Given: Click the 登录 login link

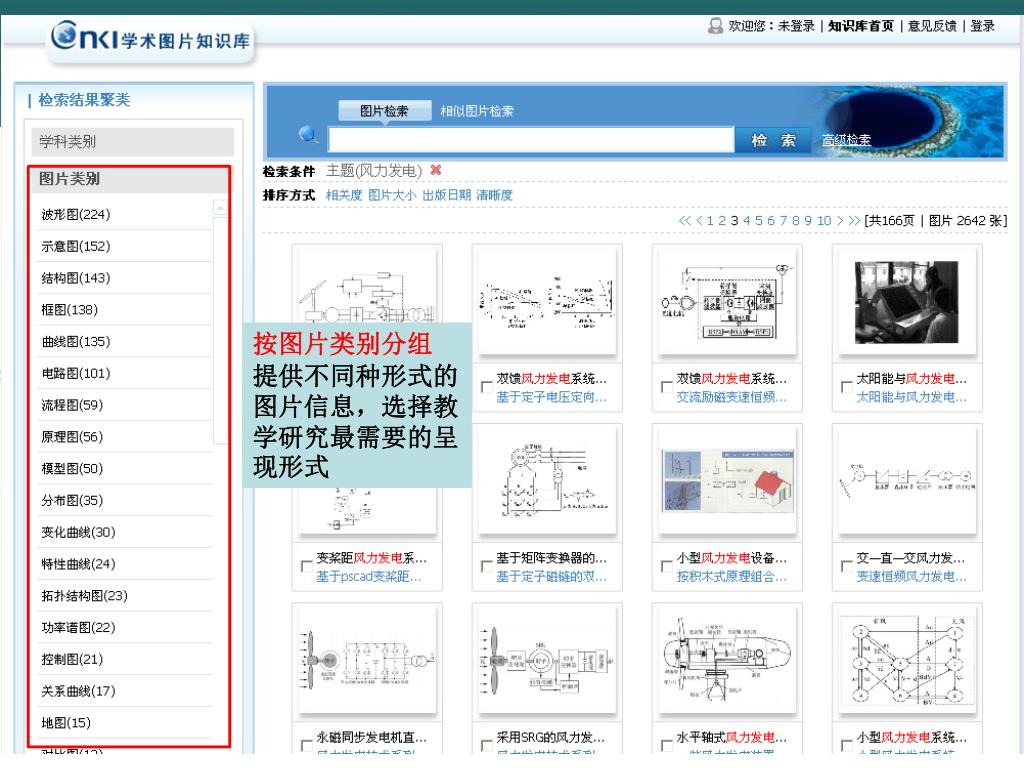Looking at the screenshot, I should 982,26.
